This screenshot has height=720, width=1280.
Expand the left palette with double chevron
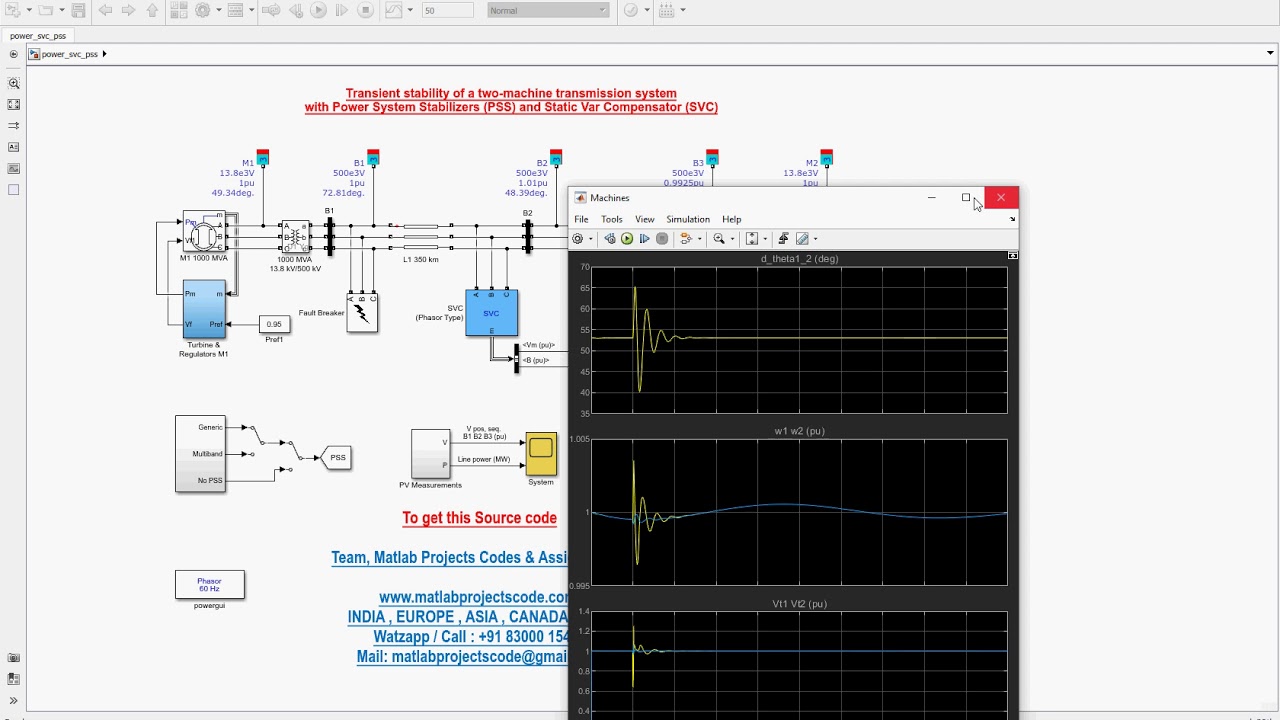pos(13,701)
